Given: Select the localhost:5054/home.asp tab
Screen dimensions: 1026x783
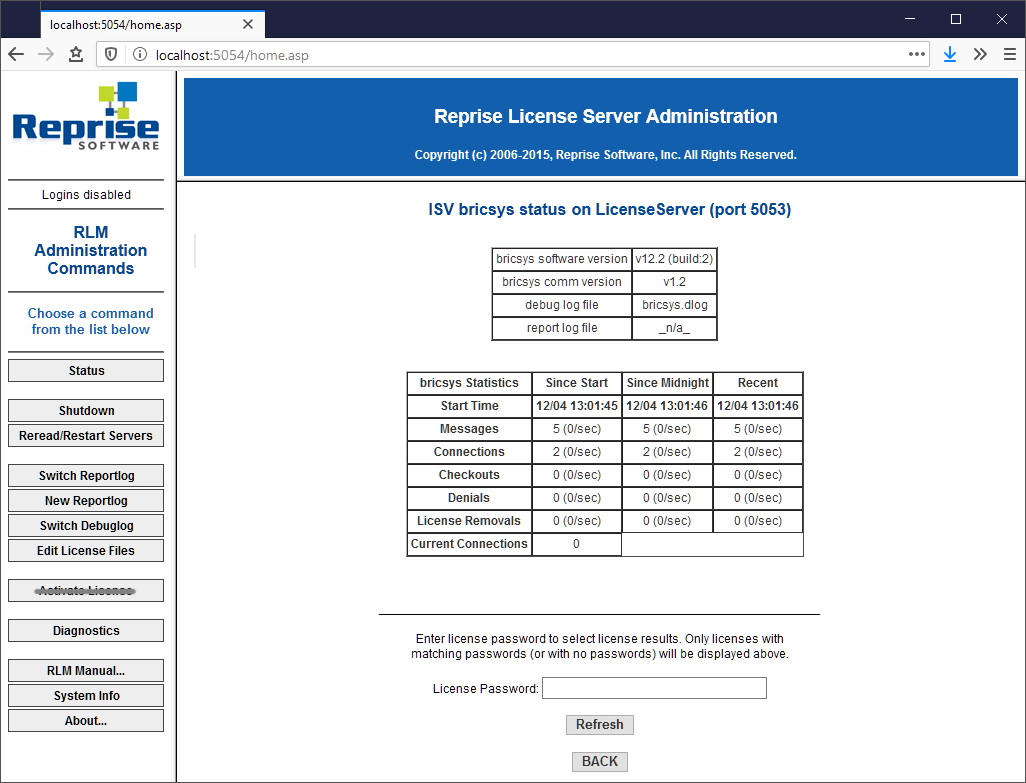Looking at the screenshot, I should coord(152,25).
